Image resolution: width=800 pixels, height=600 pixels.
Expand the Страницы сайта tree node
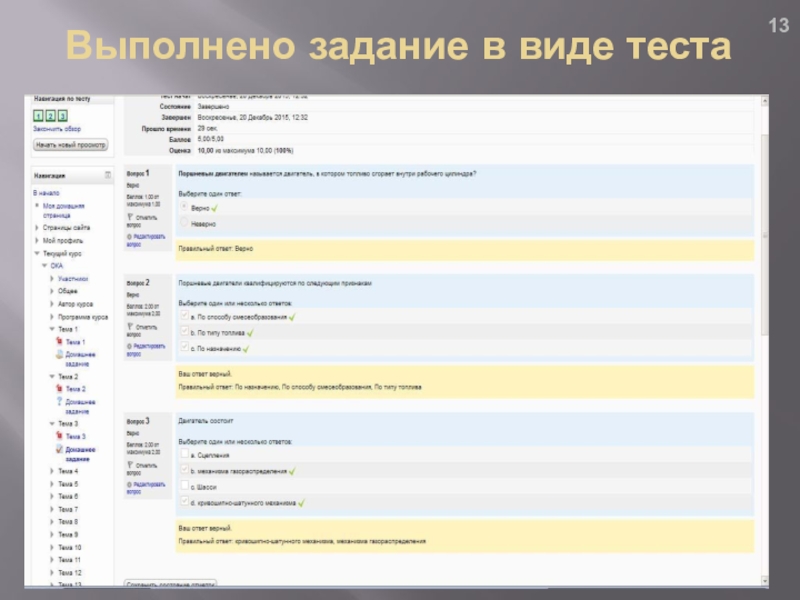coord(37,228)
